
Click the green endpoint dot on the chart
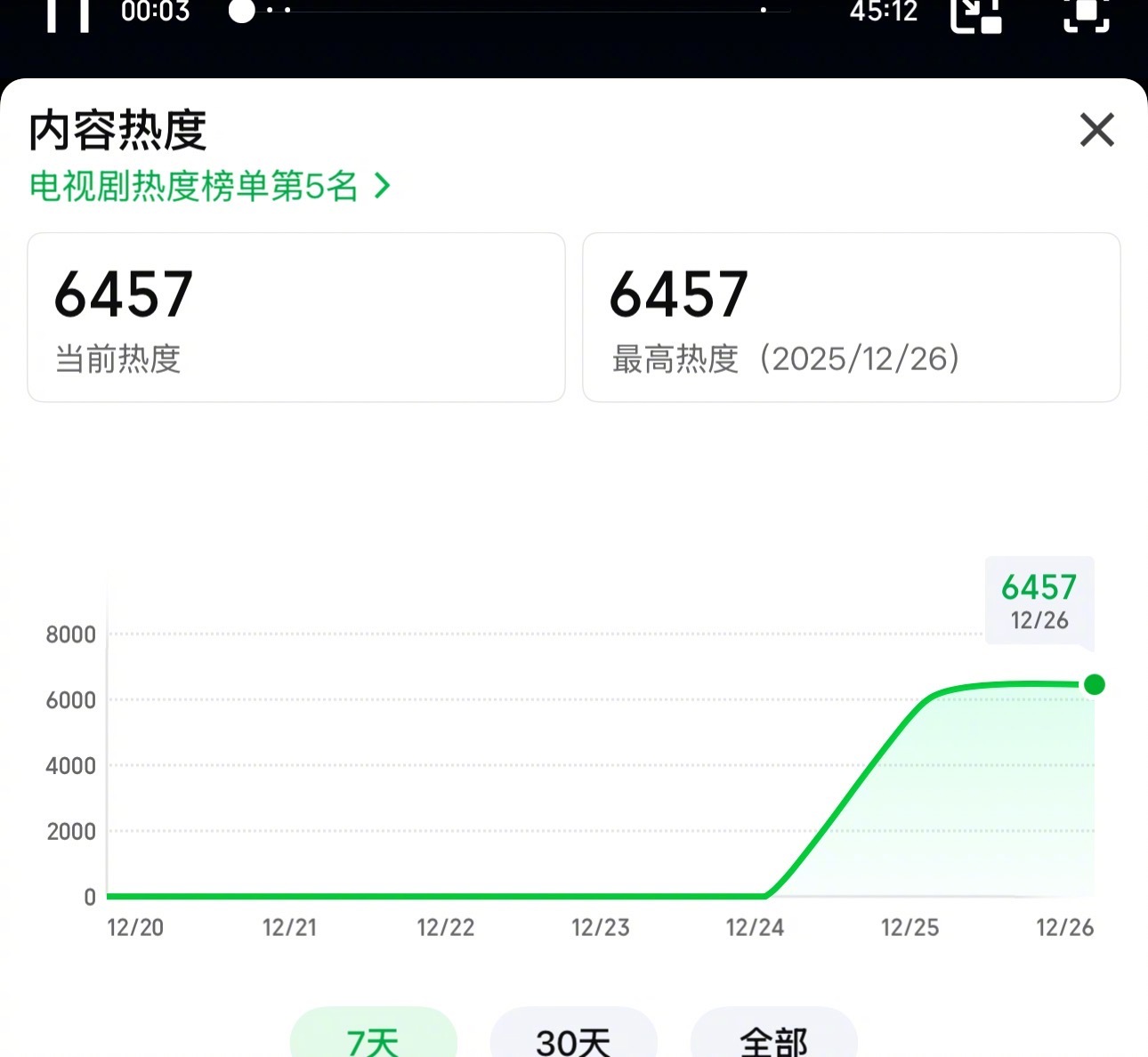(x=1095, y=685)
